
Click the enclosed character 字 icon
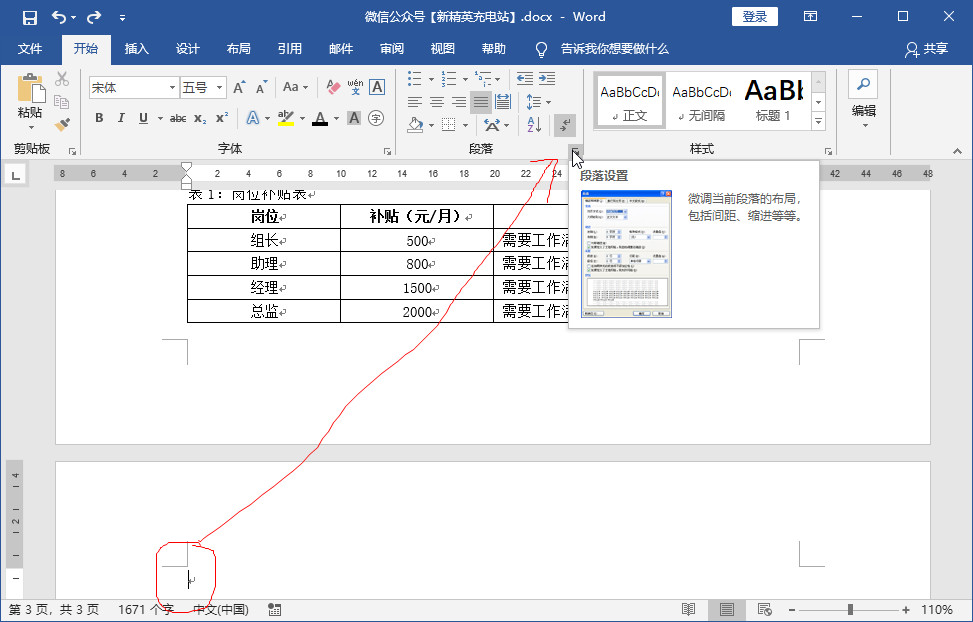[x=376, y=118]
